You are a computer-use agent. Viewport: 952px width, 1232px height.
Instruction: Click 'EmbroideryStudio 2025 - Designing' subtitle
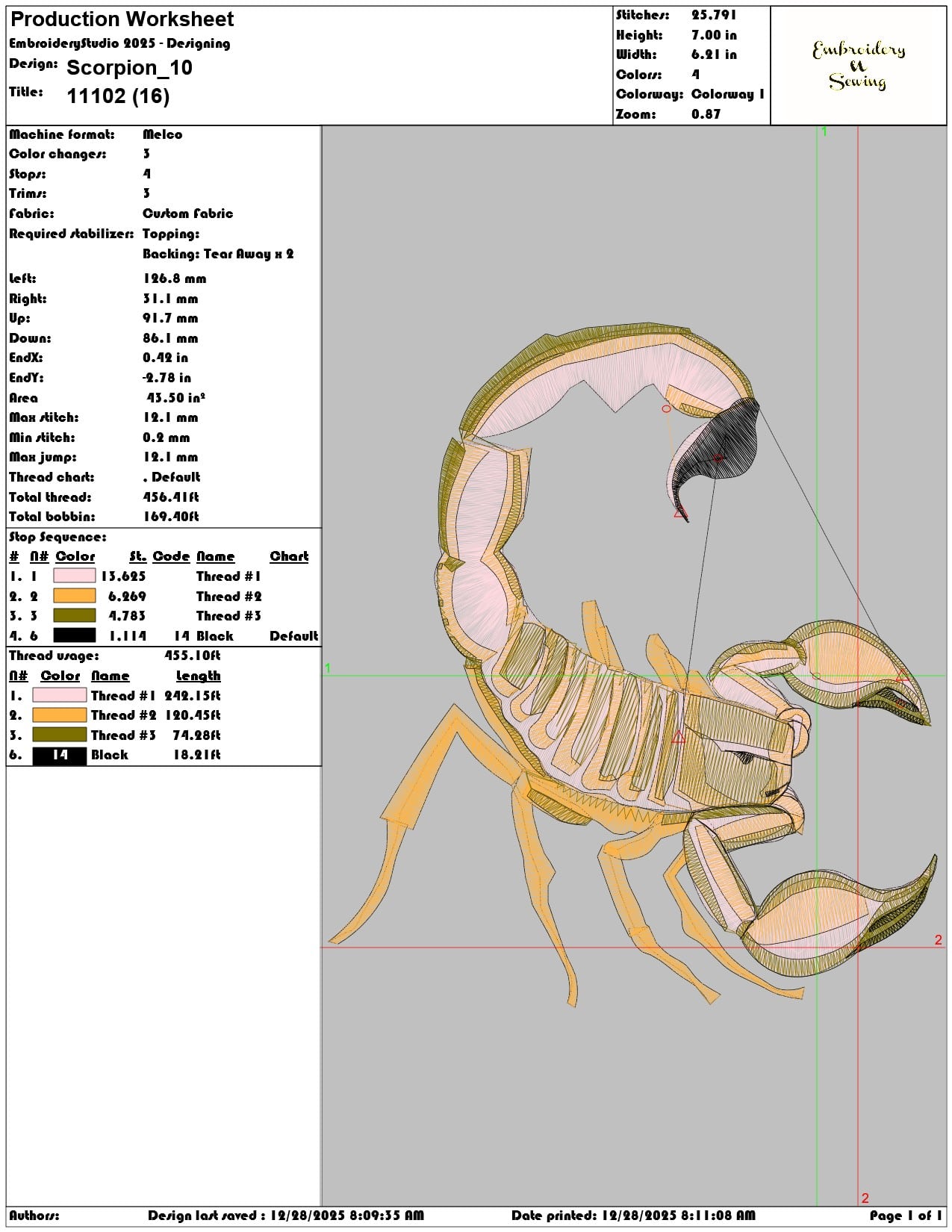pos(119,43)
